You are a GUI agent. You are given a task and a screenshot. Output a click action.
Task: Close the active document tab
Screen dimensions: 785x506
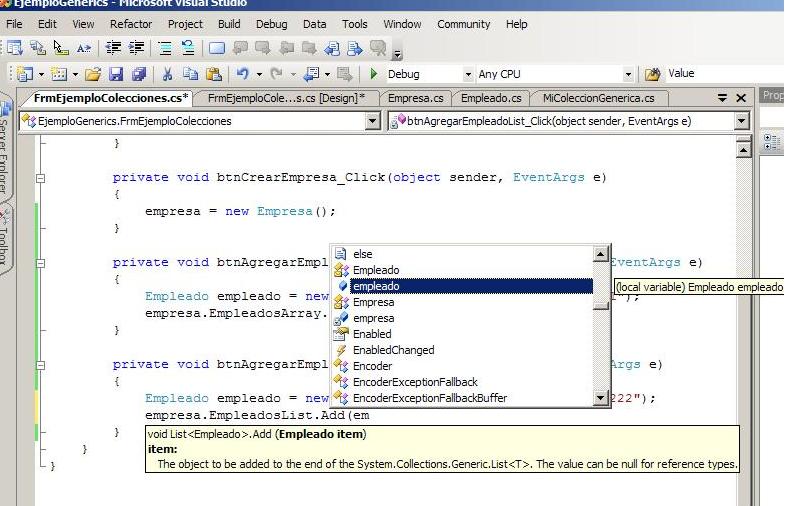(741, 98)
